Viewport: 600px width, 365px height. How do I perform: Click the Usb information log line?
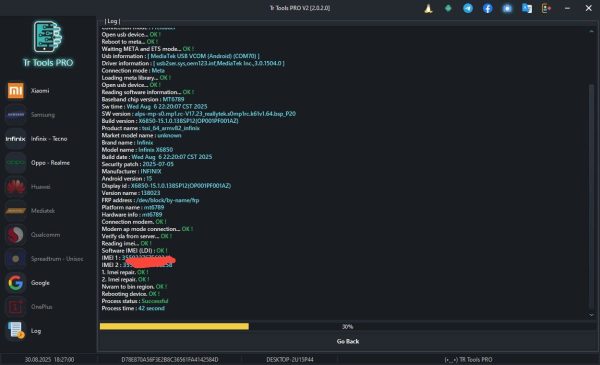tap(180, 56)
